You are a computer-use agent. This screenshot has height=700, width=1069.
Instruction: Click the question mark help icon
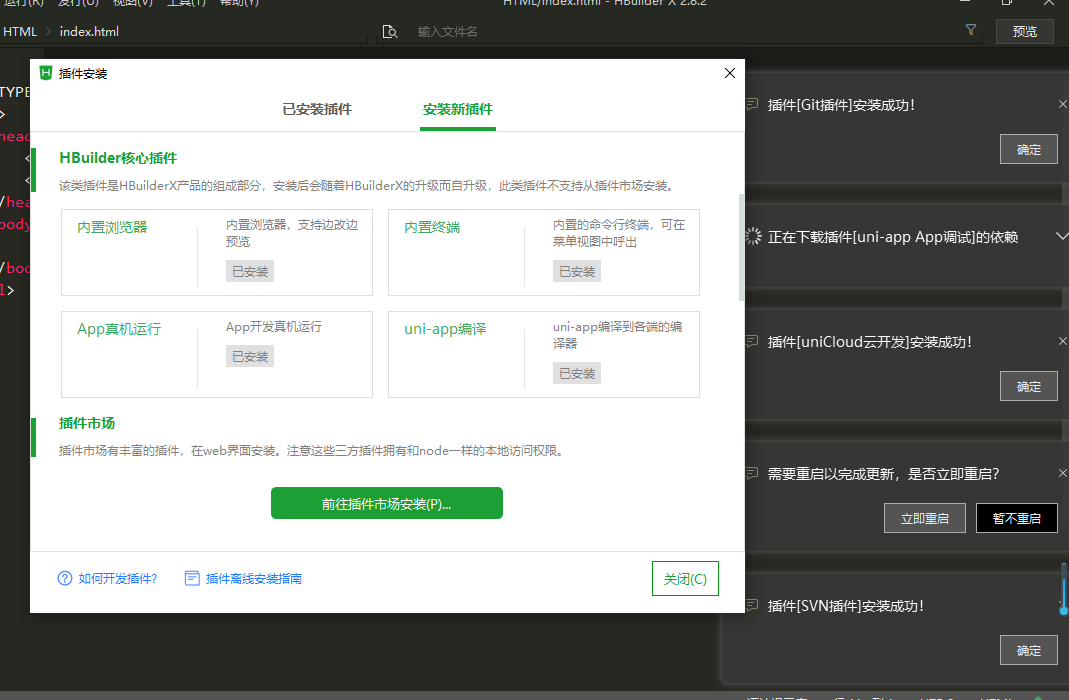[65, 579]
